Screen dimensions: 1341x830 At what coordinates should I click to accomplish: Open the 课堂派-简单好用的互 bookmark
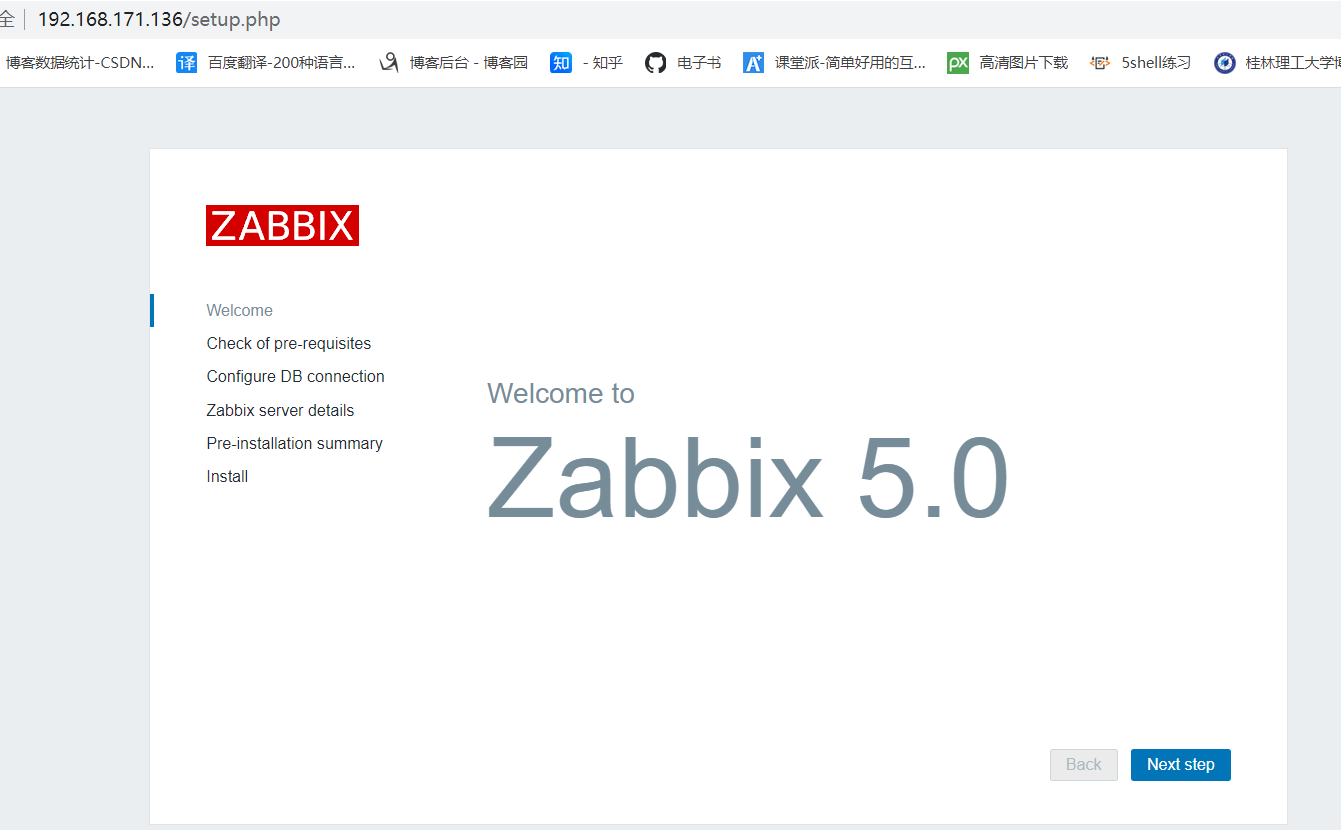850,63
